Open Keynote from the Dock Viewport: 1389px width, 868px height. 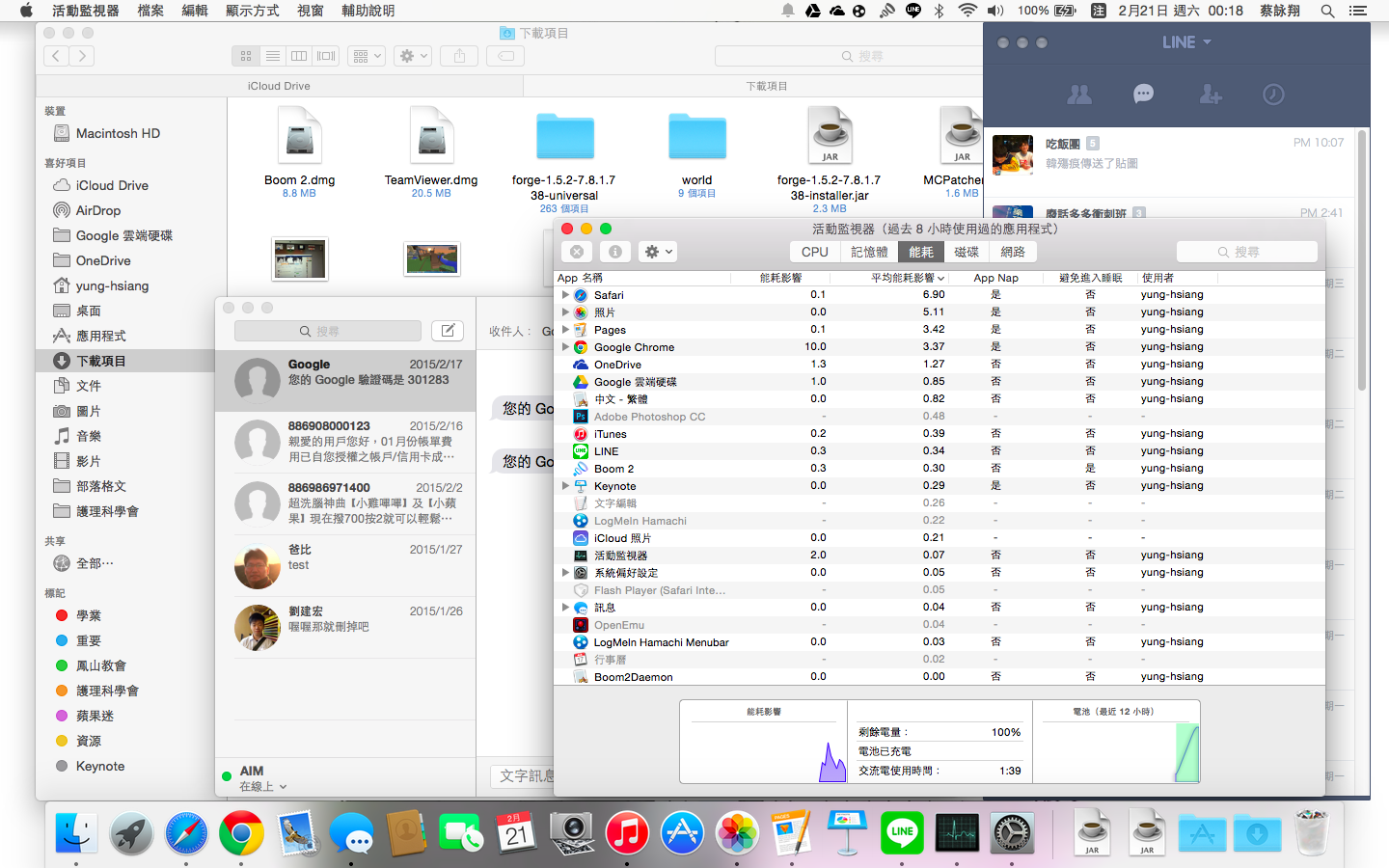pyautogui.click(x=847, y=832)
